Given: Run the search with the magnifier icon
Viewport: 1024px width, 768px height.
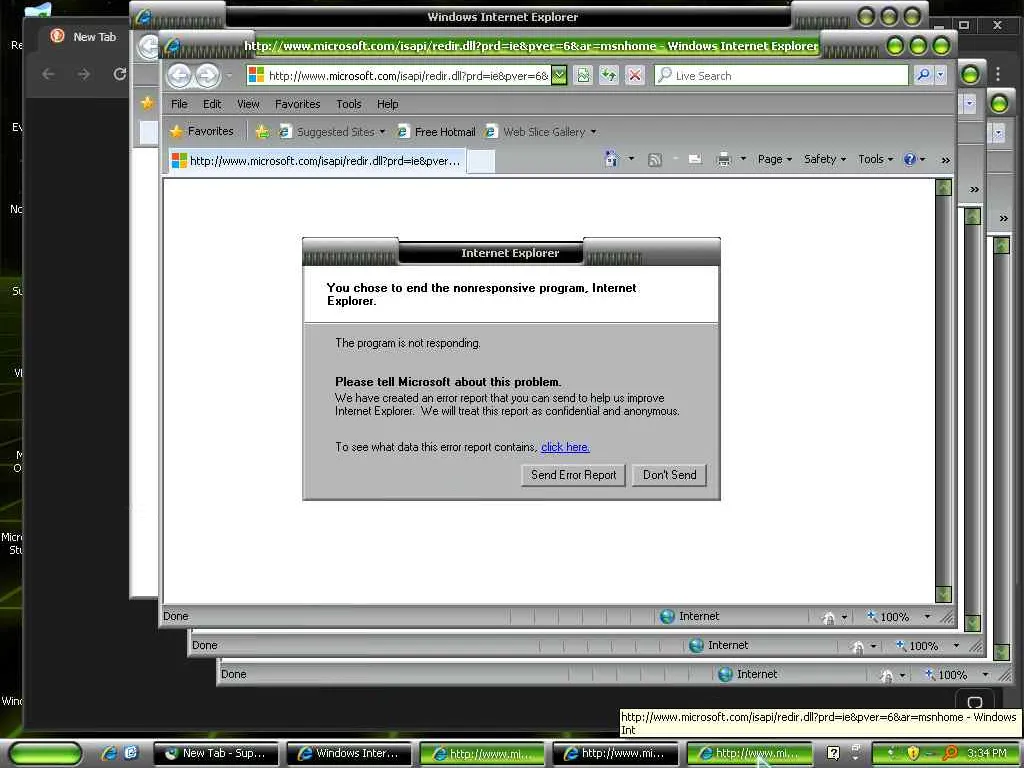Looking at the screenshot, I should pos(923,76).
